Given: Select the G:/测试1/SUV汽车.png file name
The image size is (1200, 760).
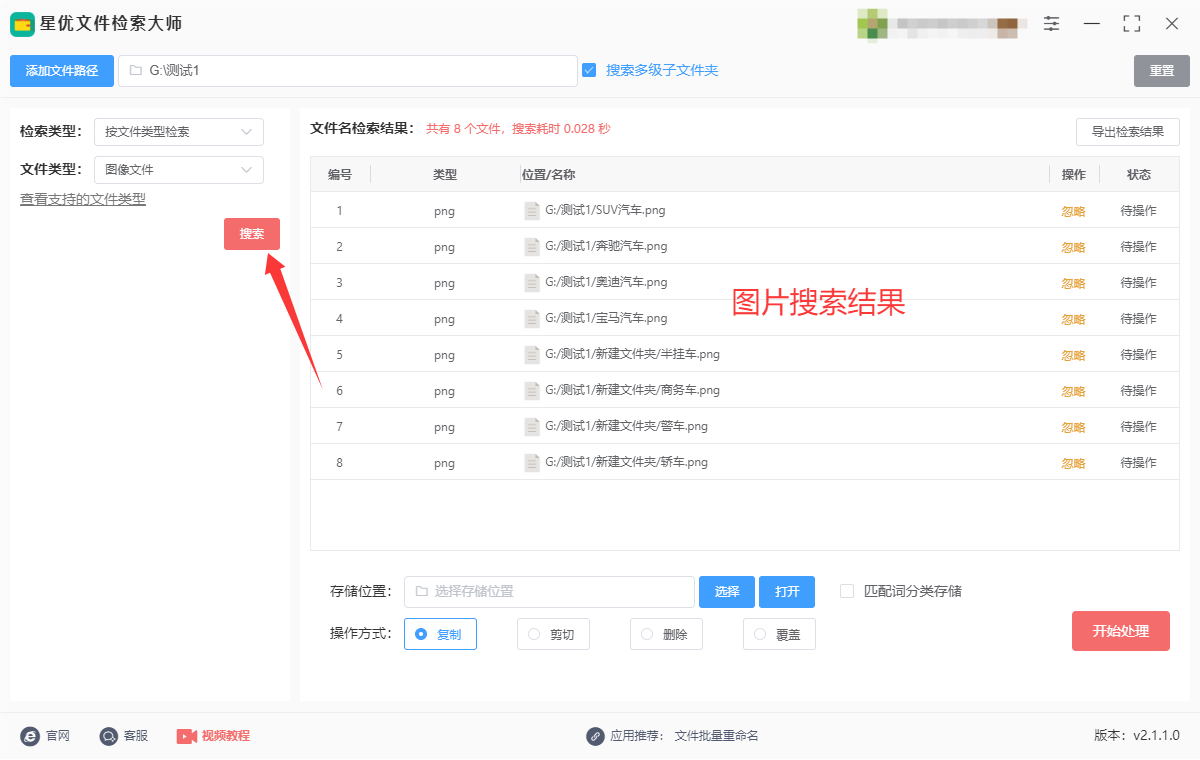Looking at the screenshot, I should coord(605,211).
